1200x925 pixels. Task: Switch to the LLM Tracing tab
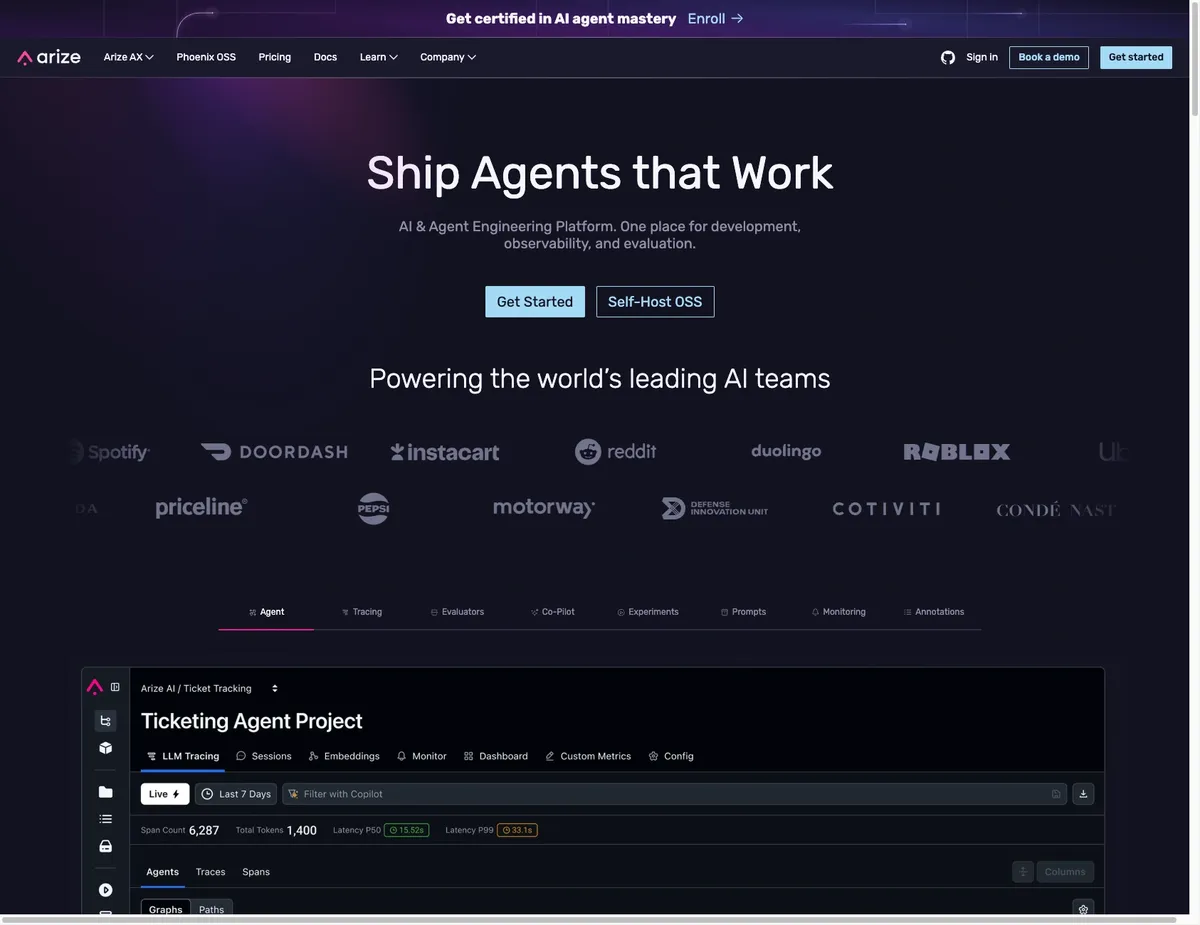tap(183, 756)
